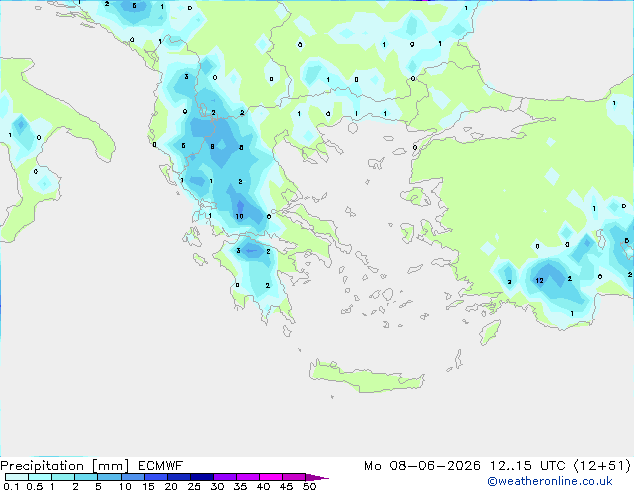The width and height of the screenshot is (634, 490).
Task: Click the '0.1' label on legend scale
Action: pos(11,486)
